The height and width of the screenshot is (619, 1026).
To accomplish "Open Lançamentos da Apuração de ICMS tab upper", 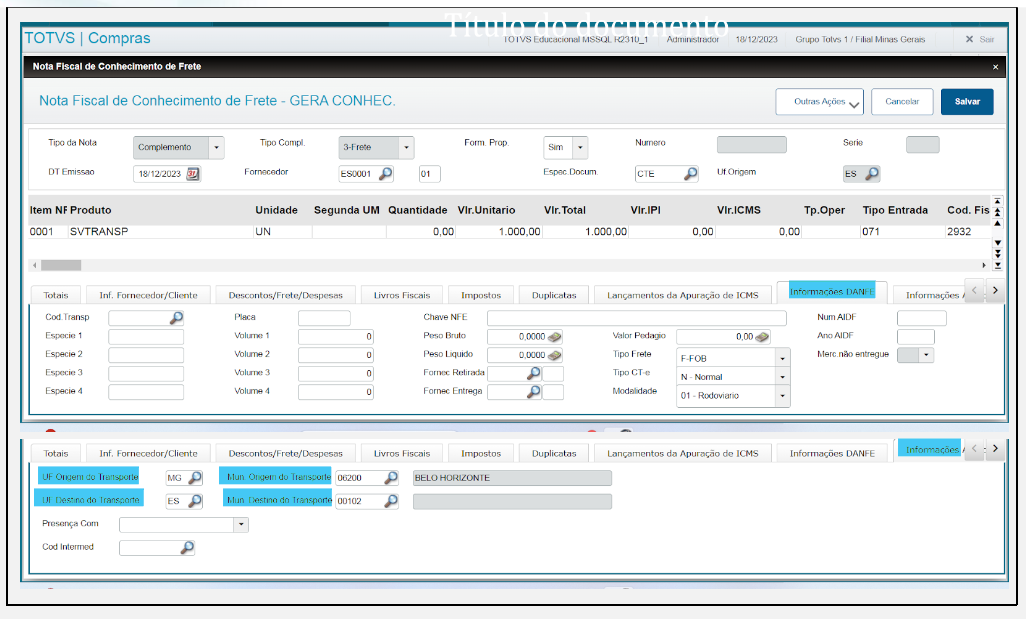I will pos(682,296).
